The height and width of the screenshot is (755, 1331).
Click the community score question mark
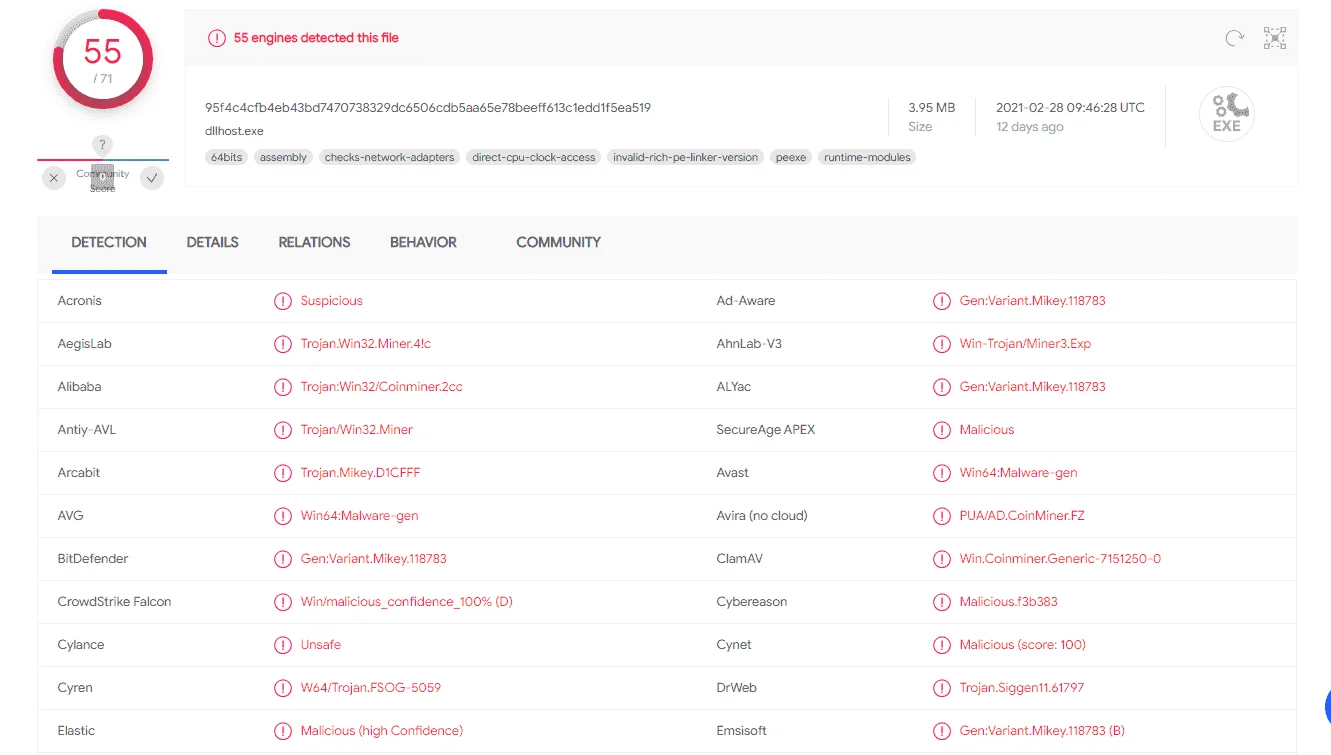103,145
